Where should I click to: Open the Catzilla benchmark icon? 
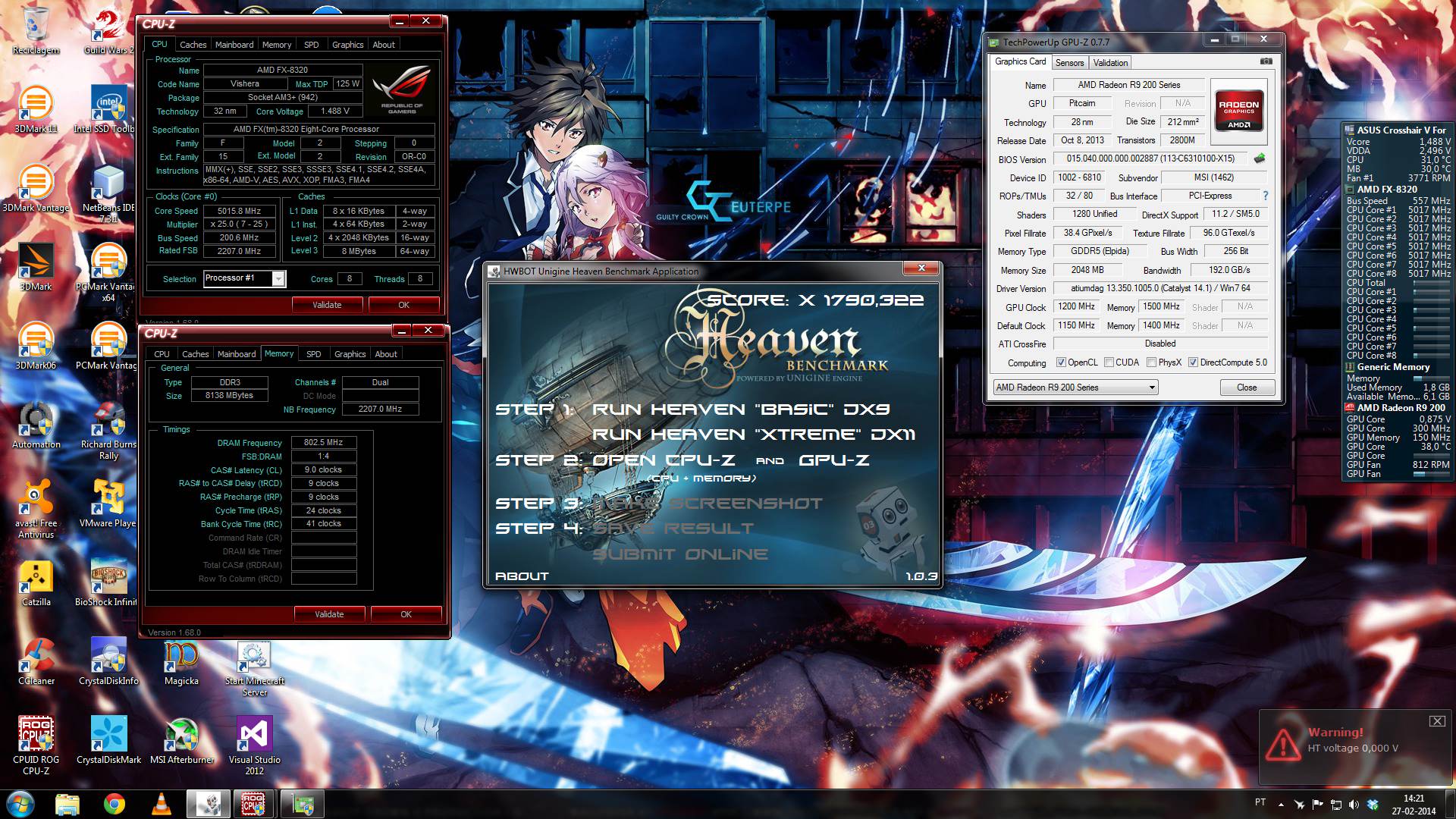(x=36, y=582)
